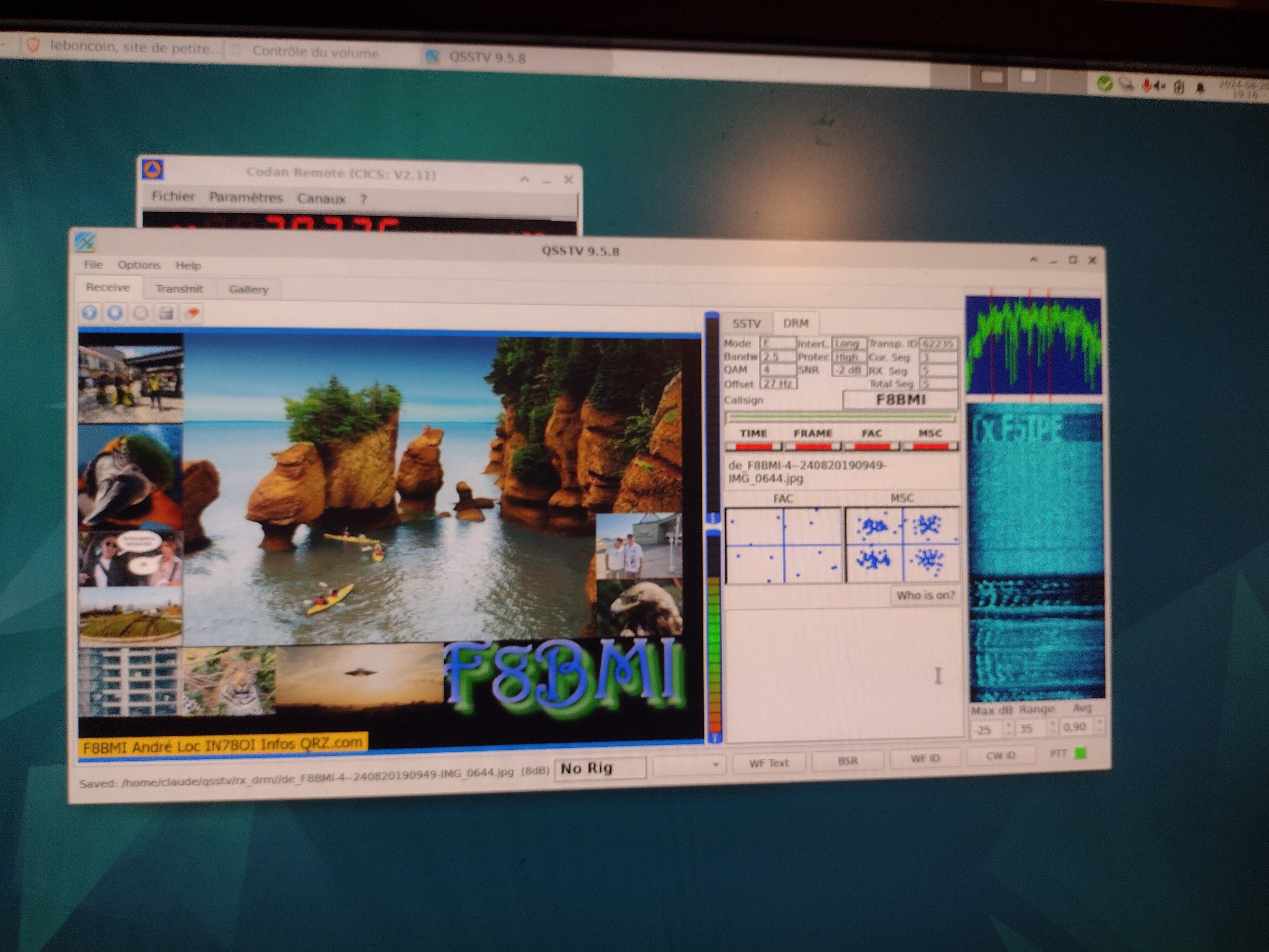
Task: Open Canaux menu in Codan Remote
Action: click(321, 198)
